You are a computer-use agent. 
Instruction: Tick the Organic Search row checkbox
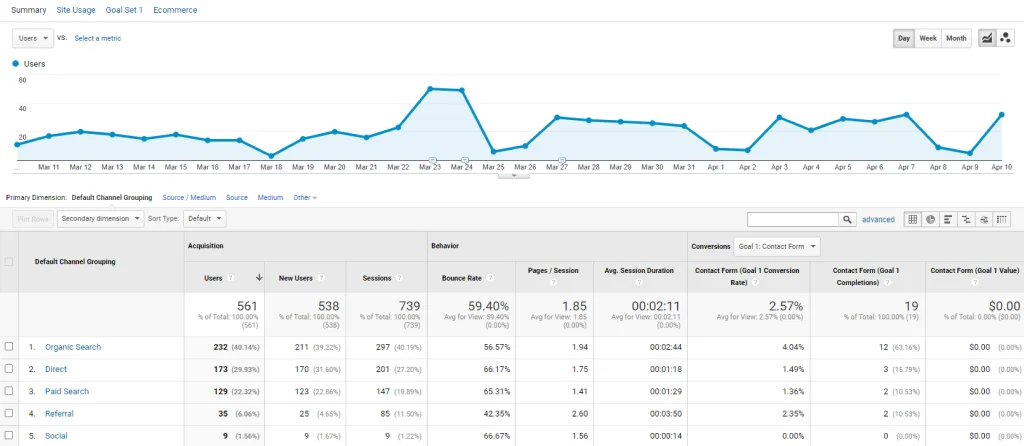[9, 347]
